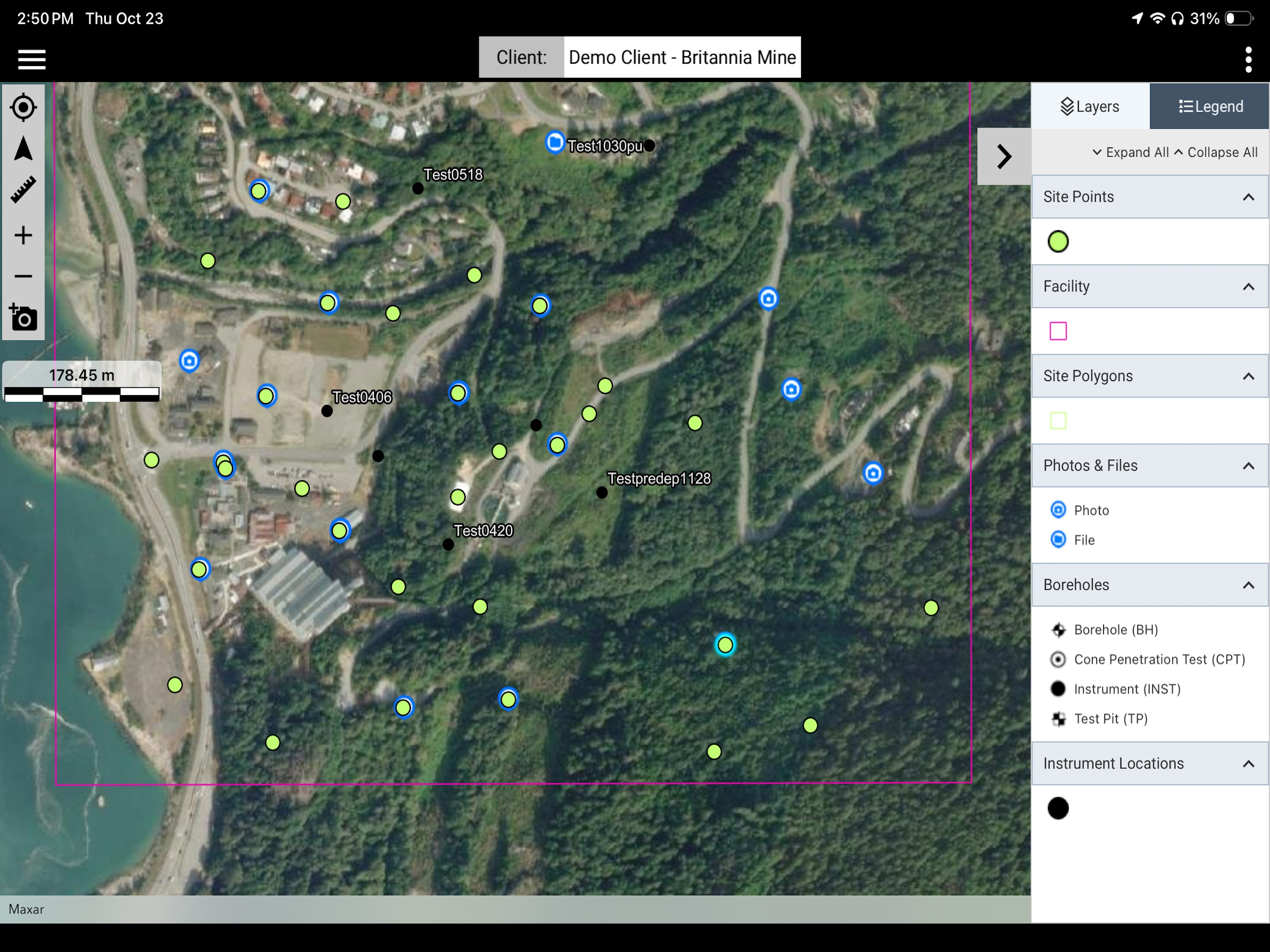The image size is (1270, 952).
Task: Tap the Wi-Fi icon in status bar
Action: (x=1158, y=19)
